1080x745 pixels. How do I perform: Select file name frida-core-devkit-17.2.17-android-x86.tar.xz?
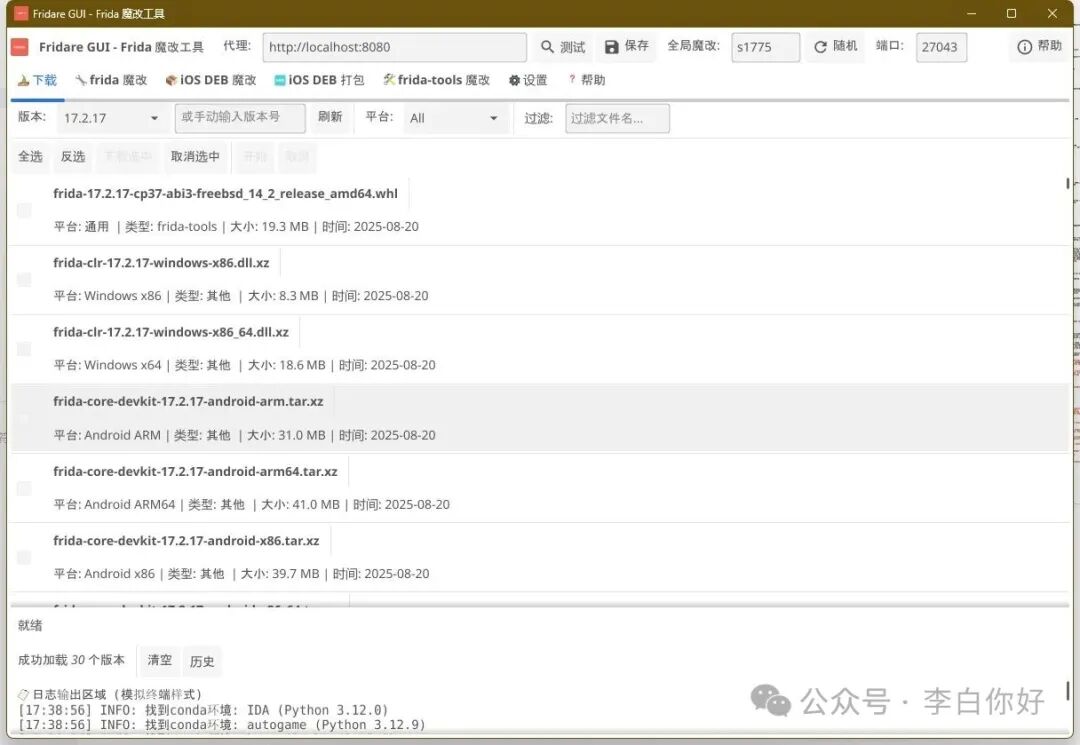pos(186,541)
